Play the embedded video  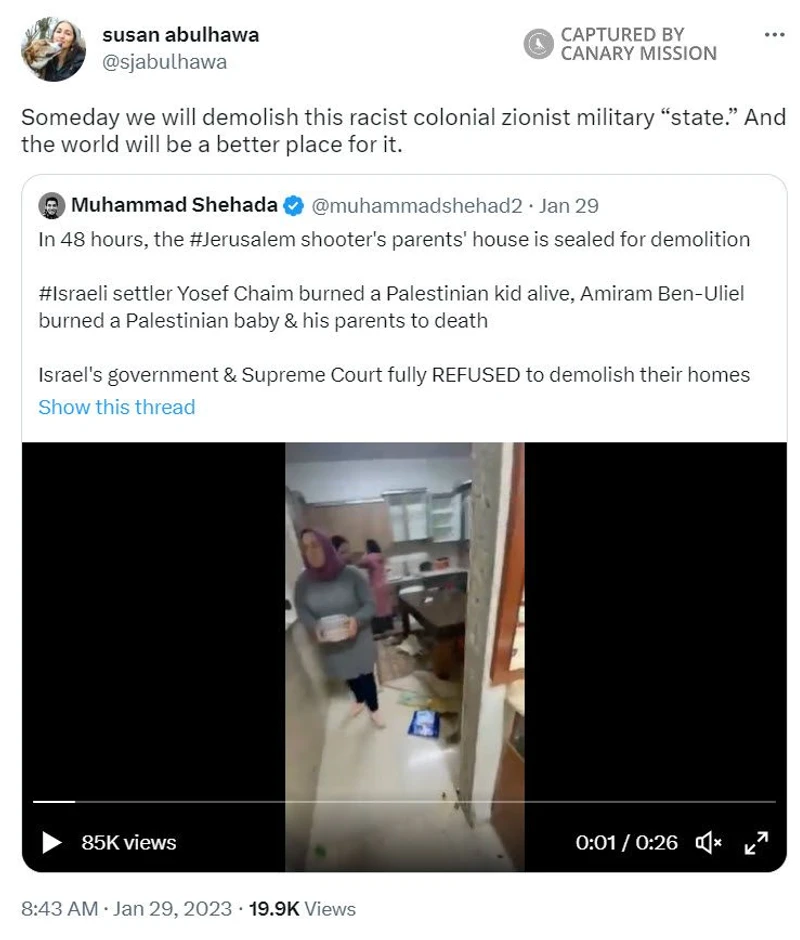pyautogui.click(x=52, y=842)
